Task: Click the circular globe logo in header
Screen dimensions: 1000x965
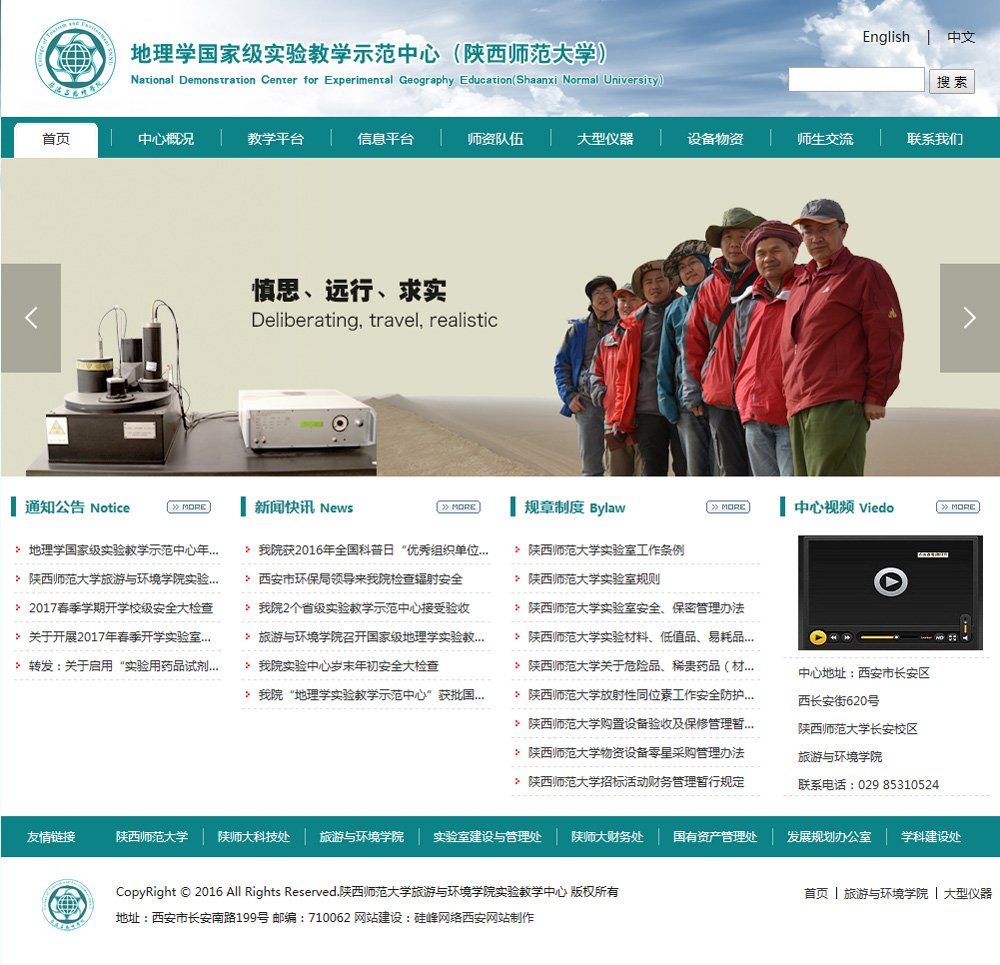Action: (x=75, y=57)
